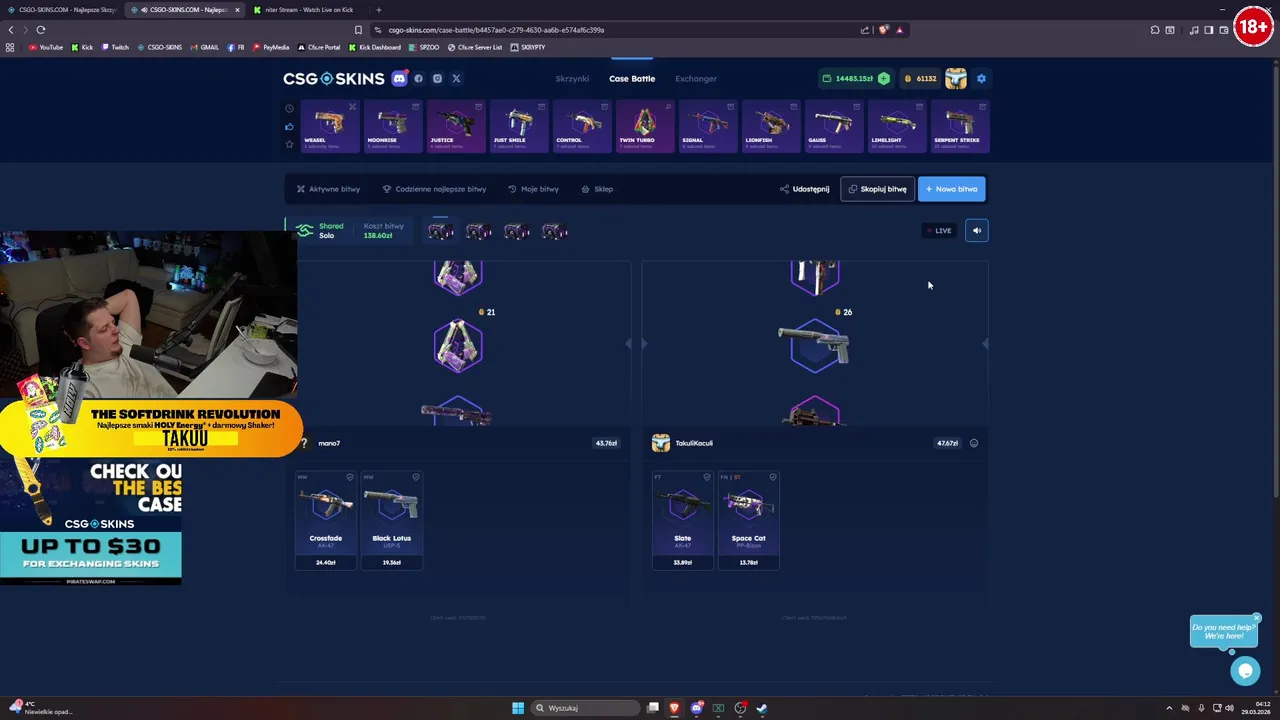
Task: Open the YouTube bookmark
Action: tap(46, 47)
